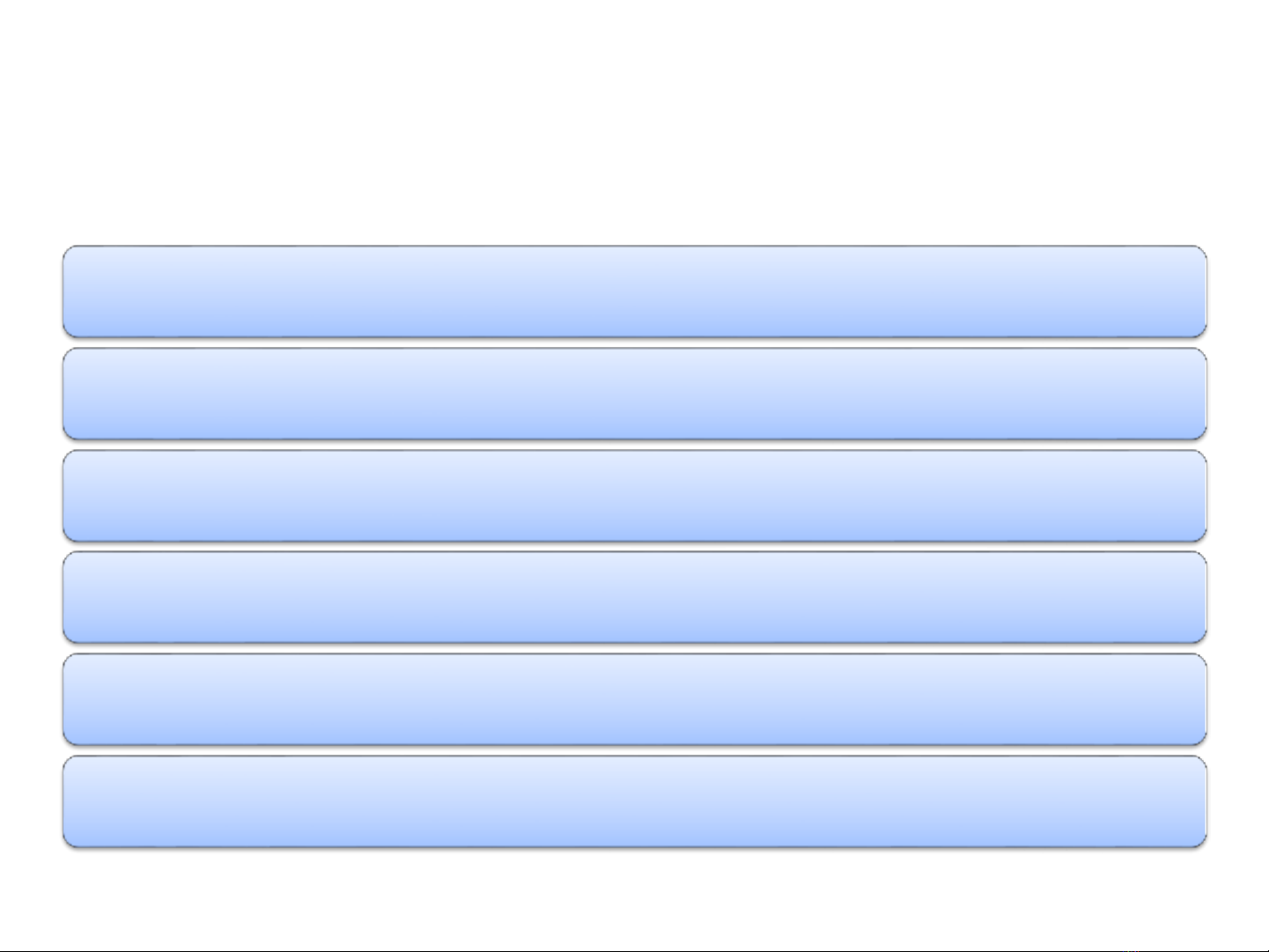Select the fourth blue bar from top

(634, 597)
